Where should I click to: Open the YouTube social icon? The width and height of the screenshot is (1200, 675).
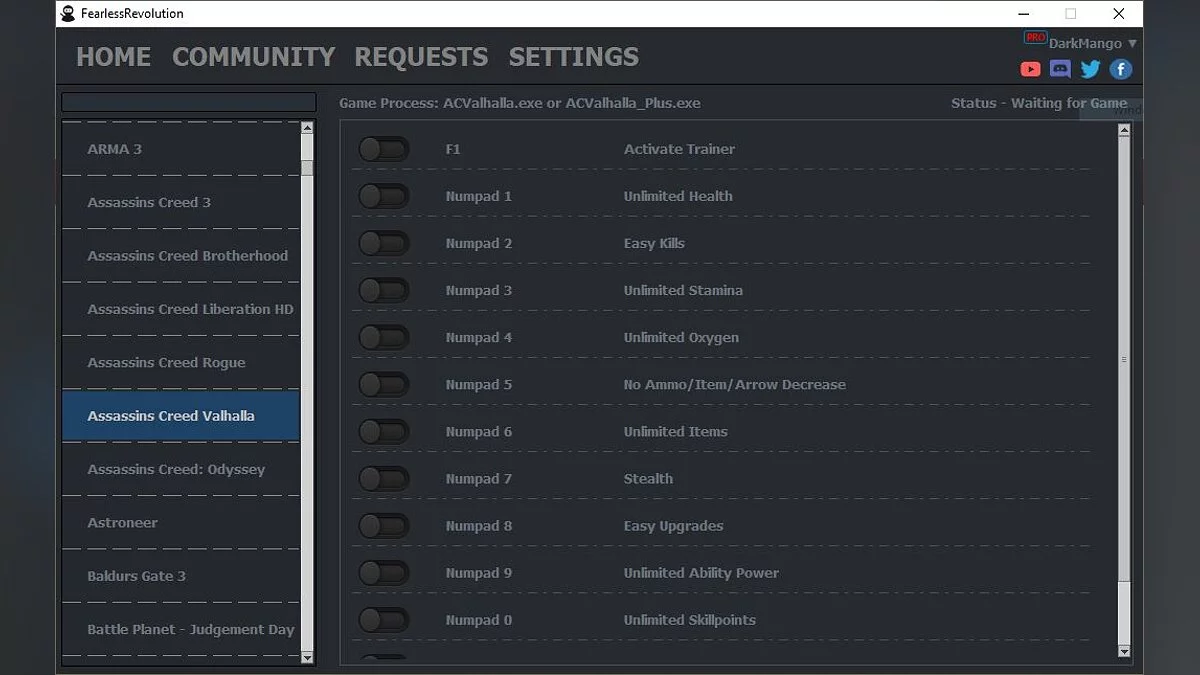[1030, 69]
